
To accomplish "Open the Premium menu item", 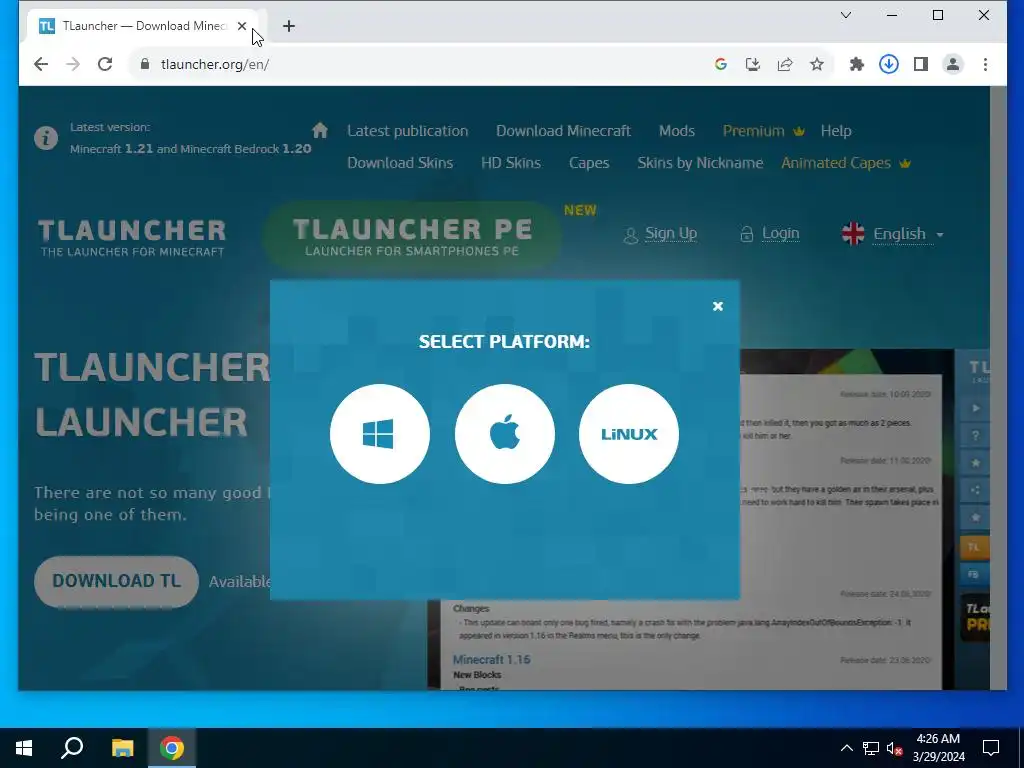I will click(763, 131).
